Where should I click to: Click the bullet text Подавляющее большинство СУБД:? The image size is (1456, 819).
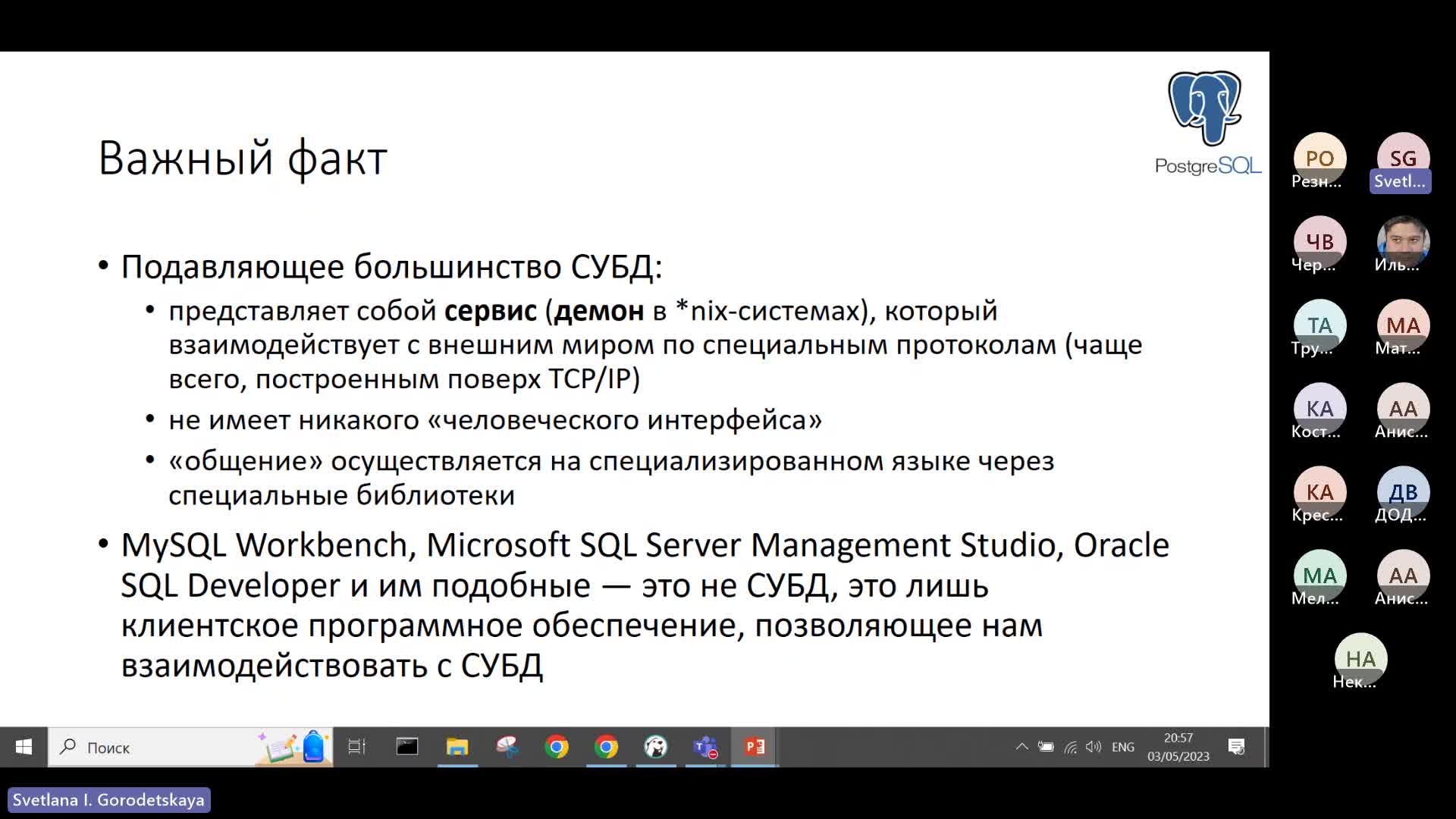[391, 267]
